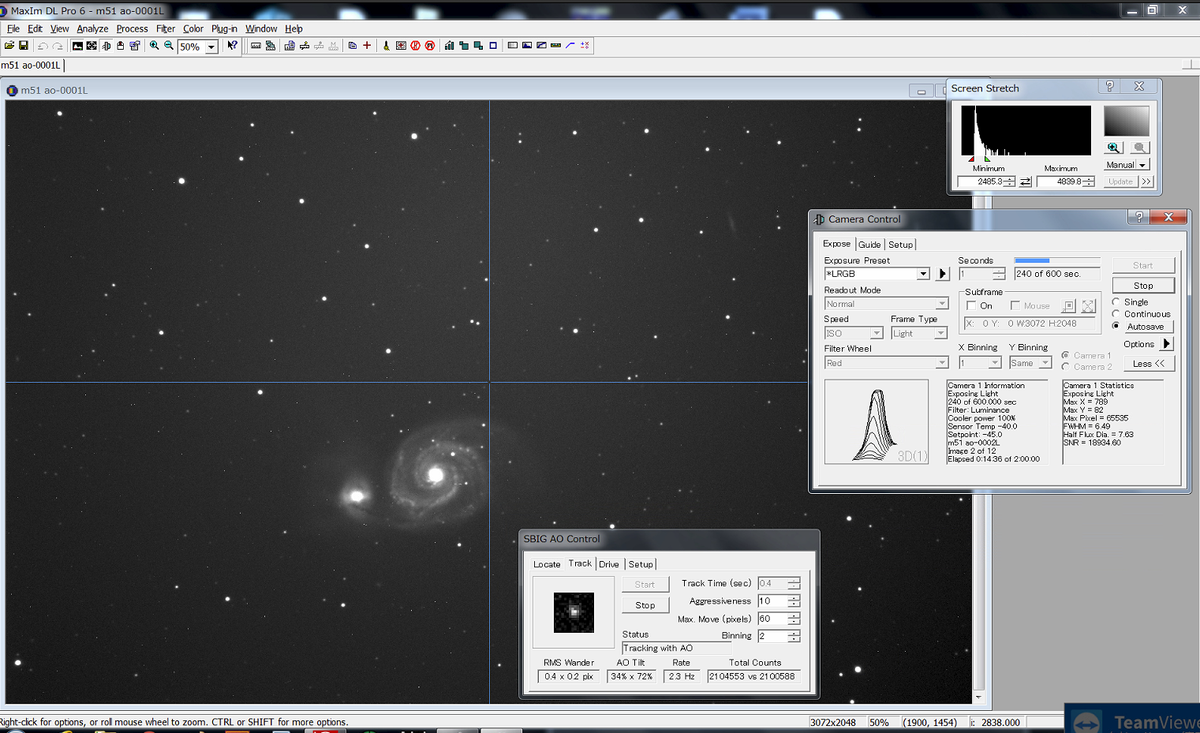
Task: Open the zoom level 50% dropdown
Action: (211, 47)
